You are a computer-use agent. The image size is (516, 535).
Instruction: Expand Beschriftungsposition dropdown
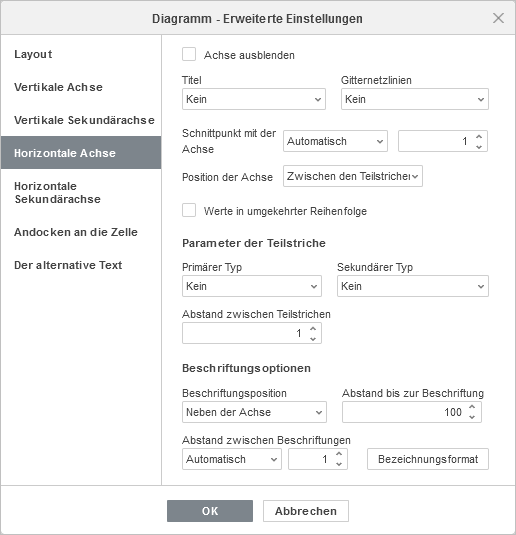(254, 412)
